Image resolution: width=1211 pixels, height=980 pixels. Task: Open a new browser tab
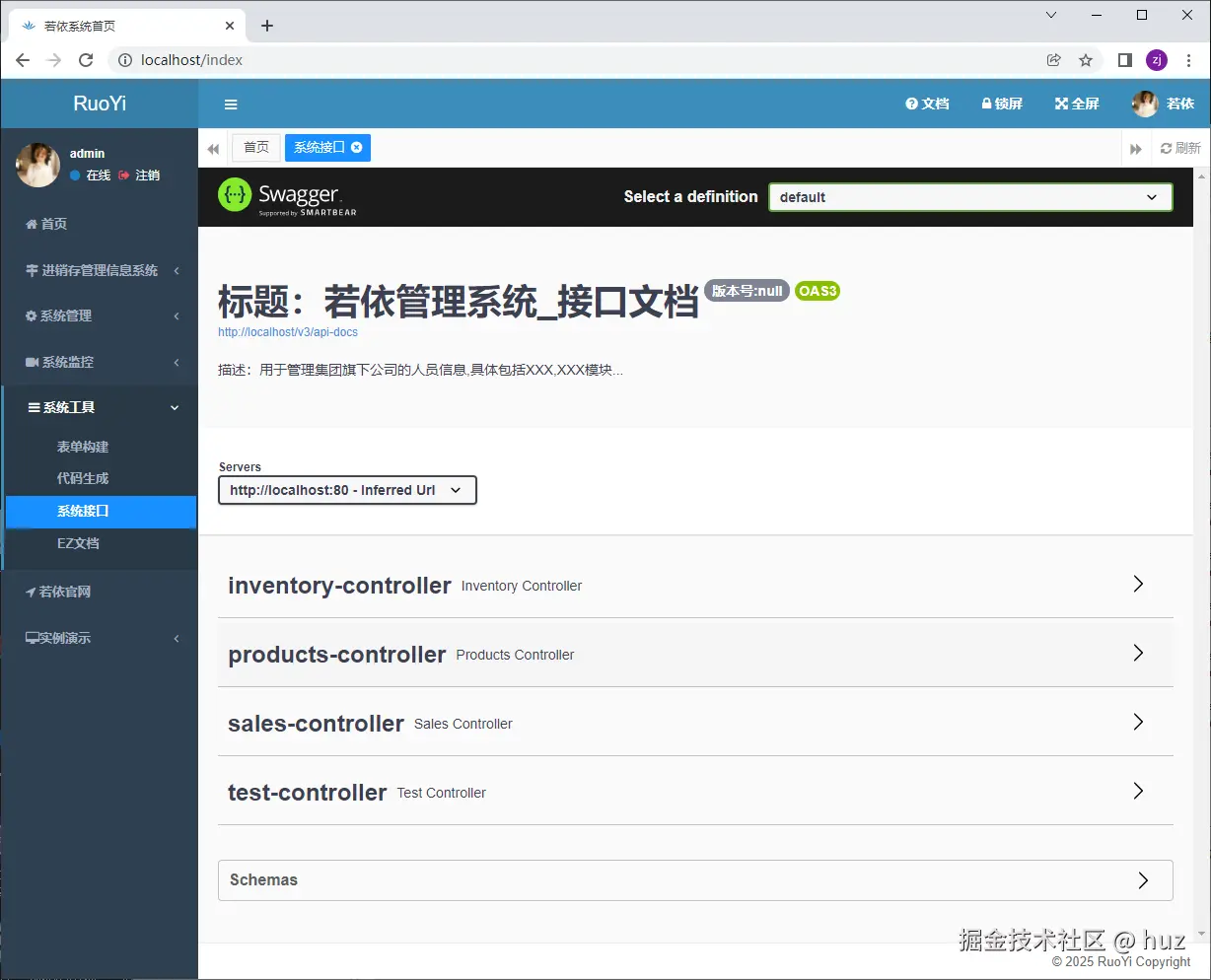tap(267, 26)
